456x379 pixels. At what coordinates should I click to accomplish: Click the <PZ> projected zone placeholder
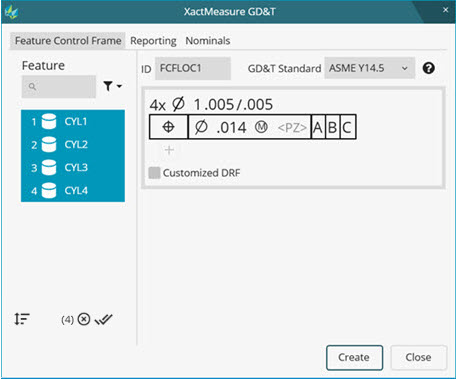pos(292,127)
